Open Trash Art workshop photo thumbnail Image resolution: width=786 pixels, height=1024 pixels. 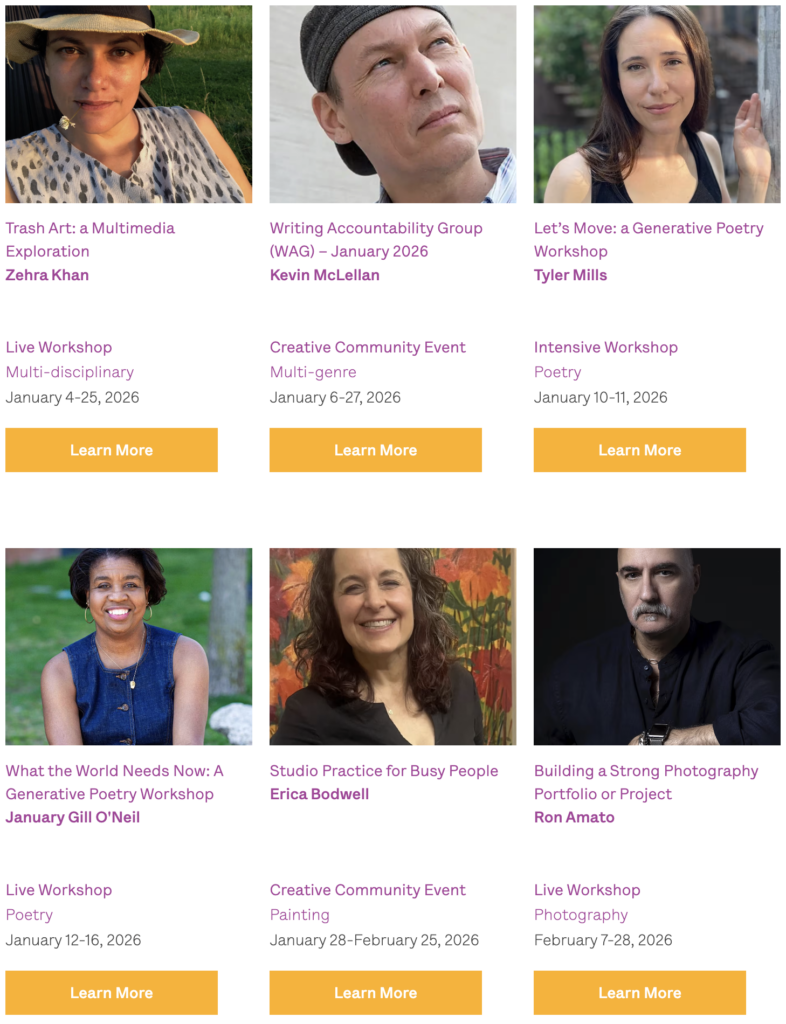click(128, 104)
